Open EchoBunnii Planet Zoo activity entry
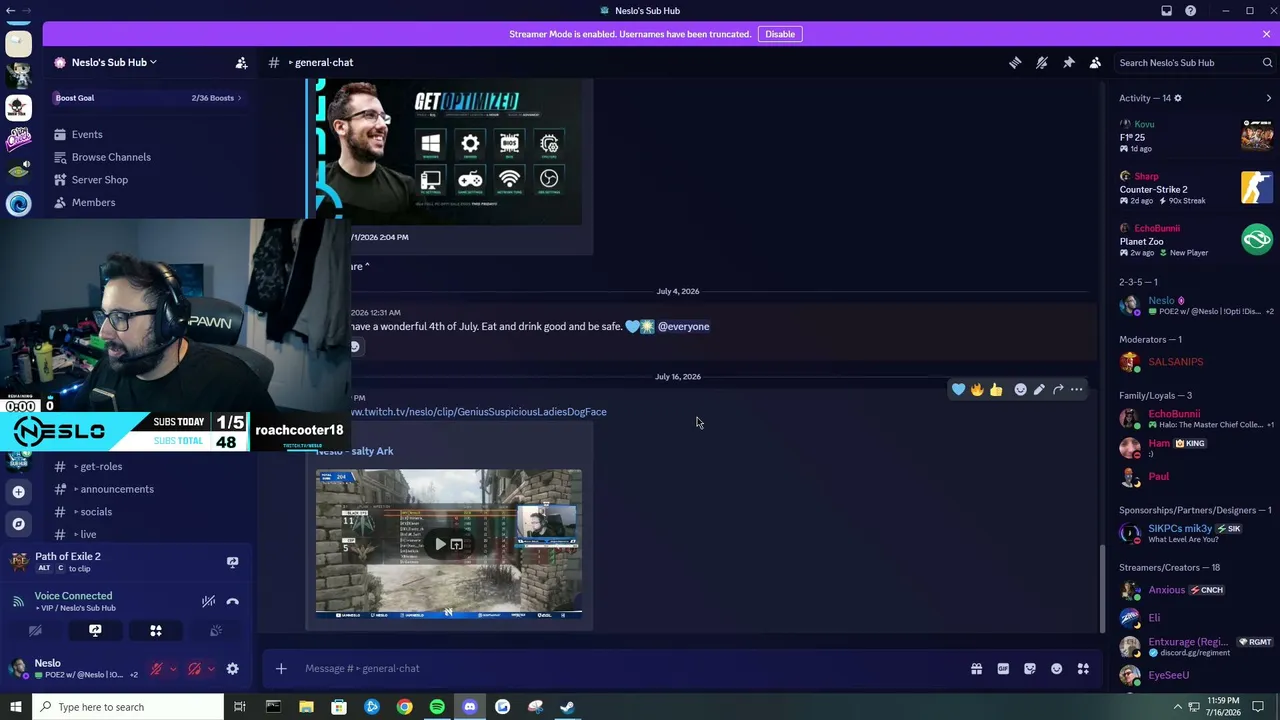The height and width of the screenshot is (720, 1280). point(1196,240)
